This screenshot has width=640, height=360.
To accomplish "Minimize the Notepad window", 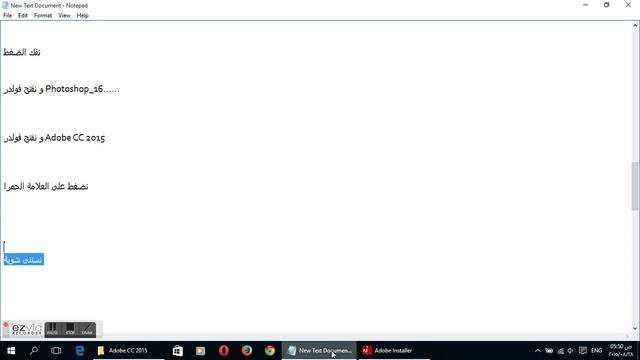I will pyautogui.click(x=586, y=5).
